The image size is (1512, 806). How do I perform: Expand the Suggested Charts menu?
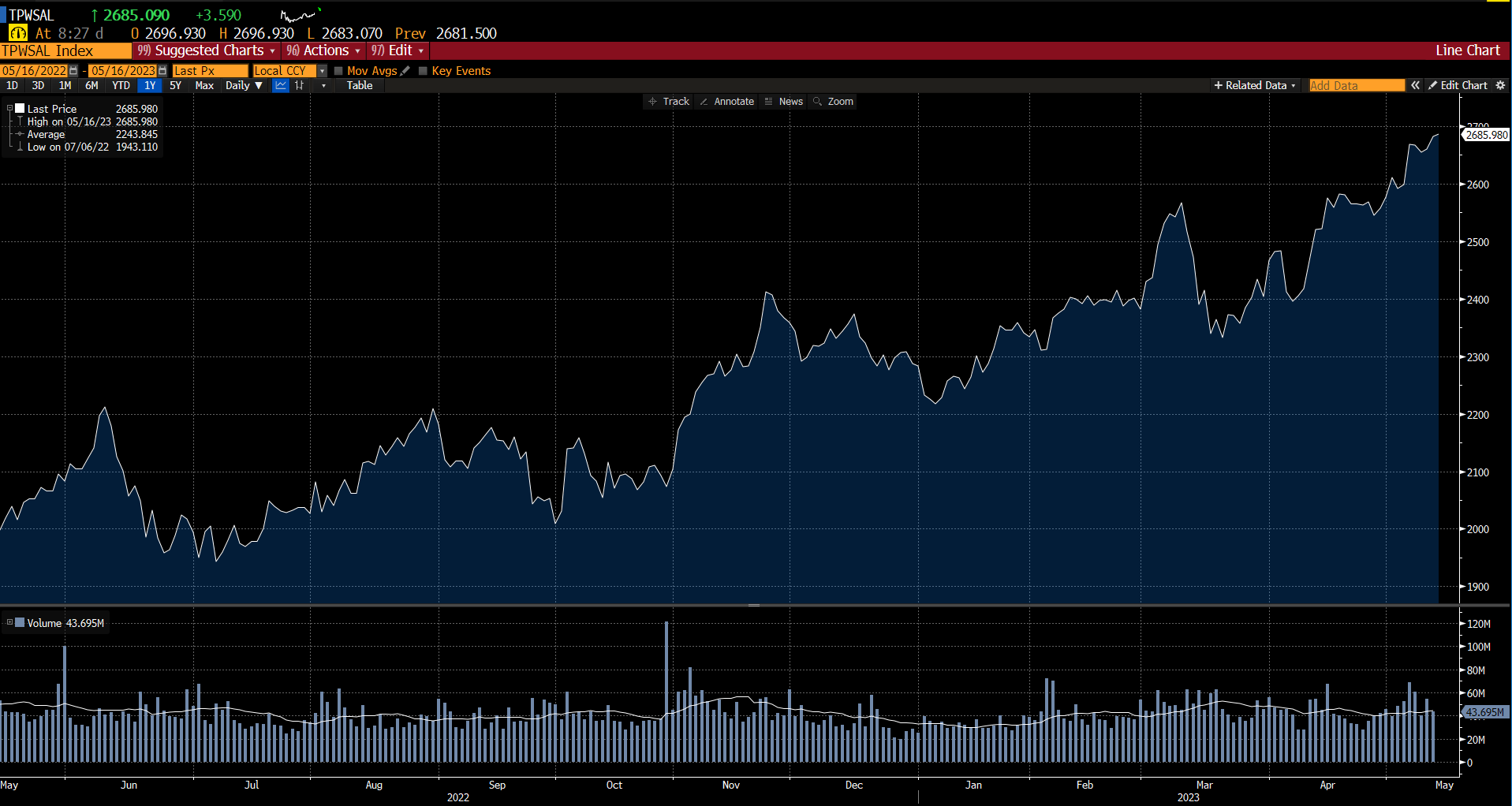pos(208,50)
